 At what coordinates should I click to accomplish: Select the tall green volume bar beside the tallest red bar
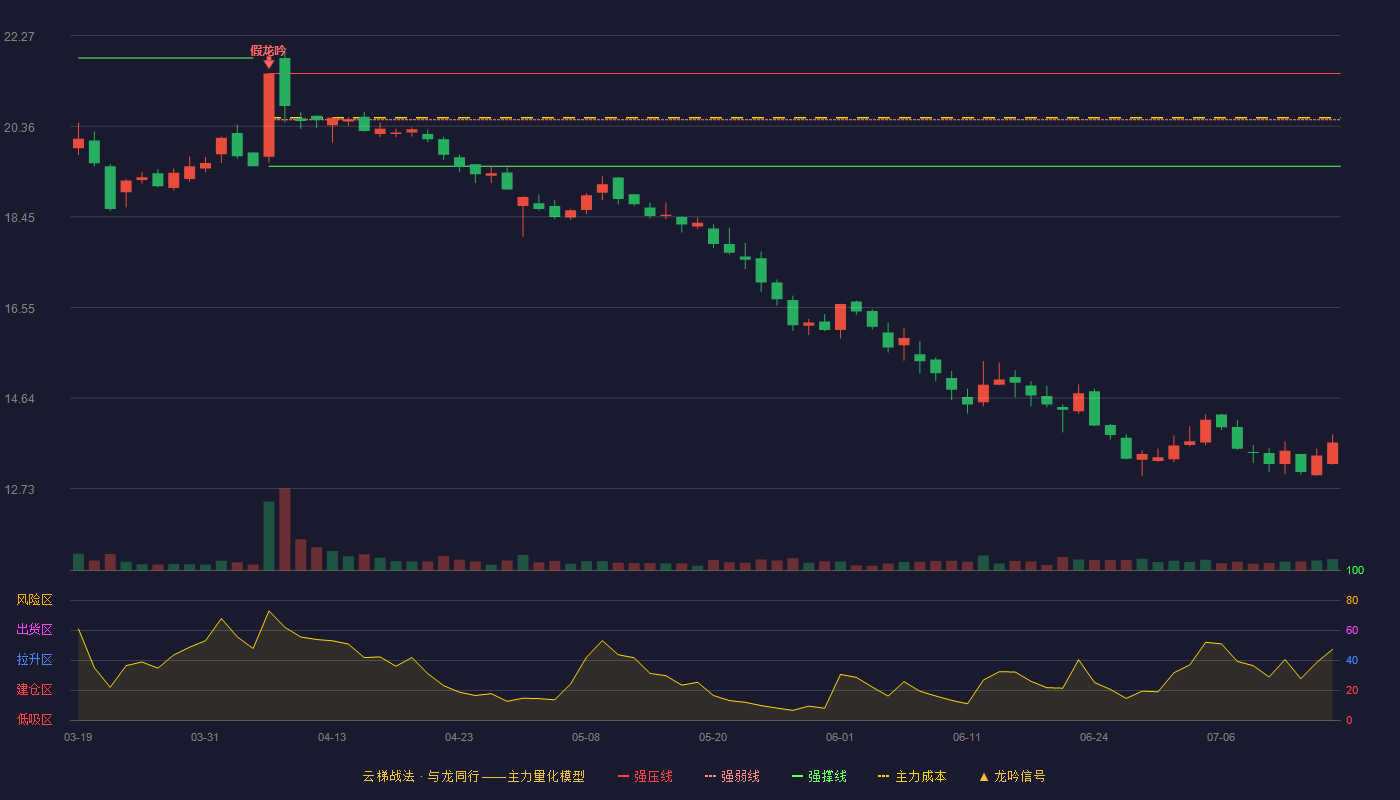point(269,536)
